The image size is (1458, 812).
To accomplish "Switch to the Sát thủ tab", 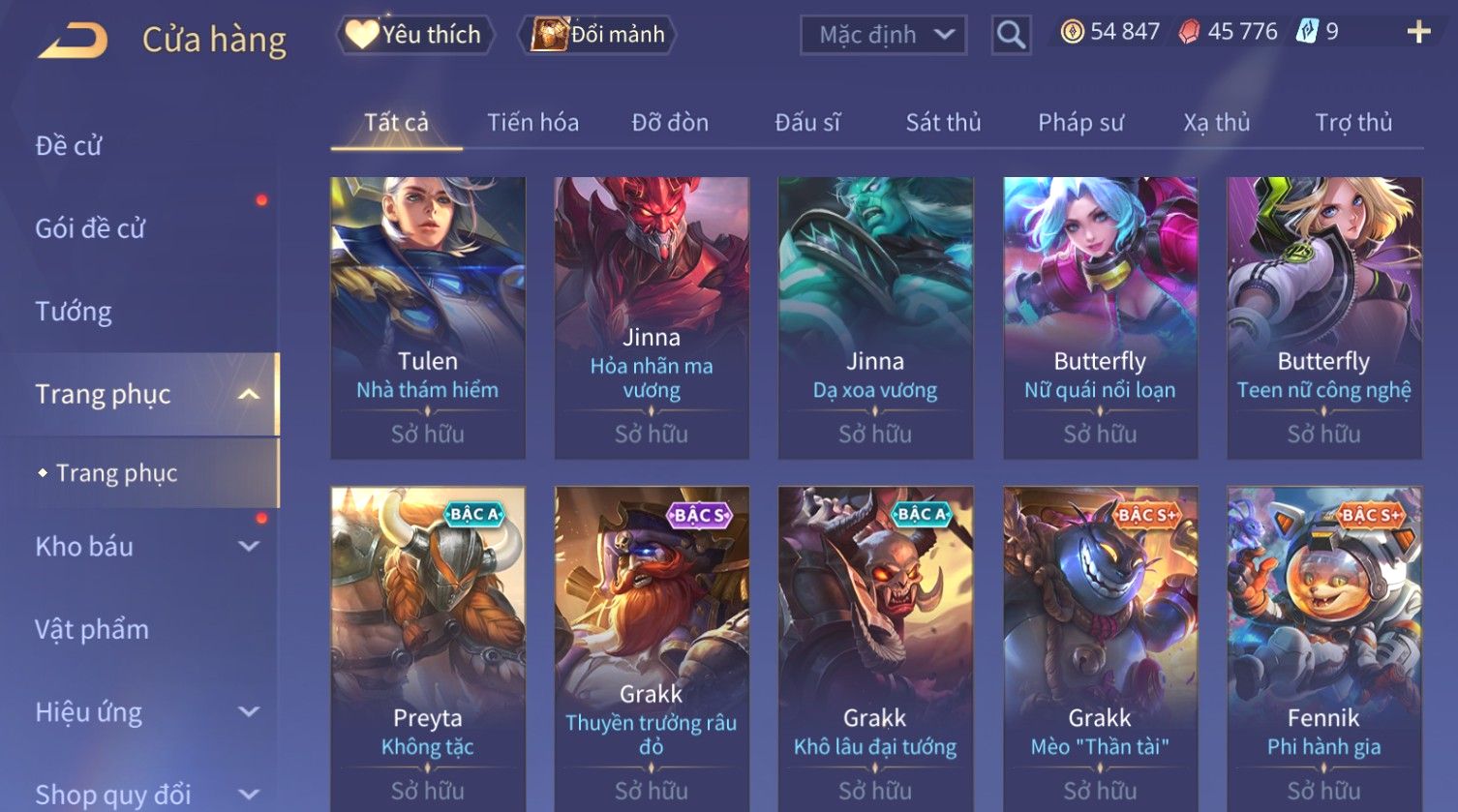I will 943,123.
